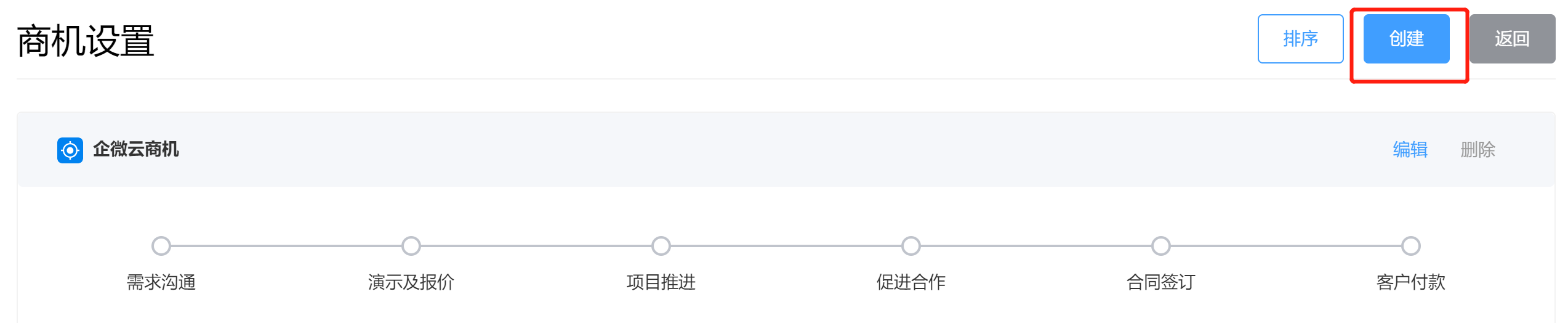Click the 演示及报价 stage label
Viewport: 1568px width, 323px height.
click(x=411, y=282)
